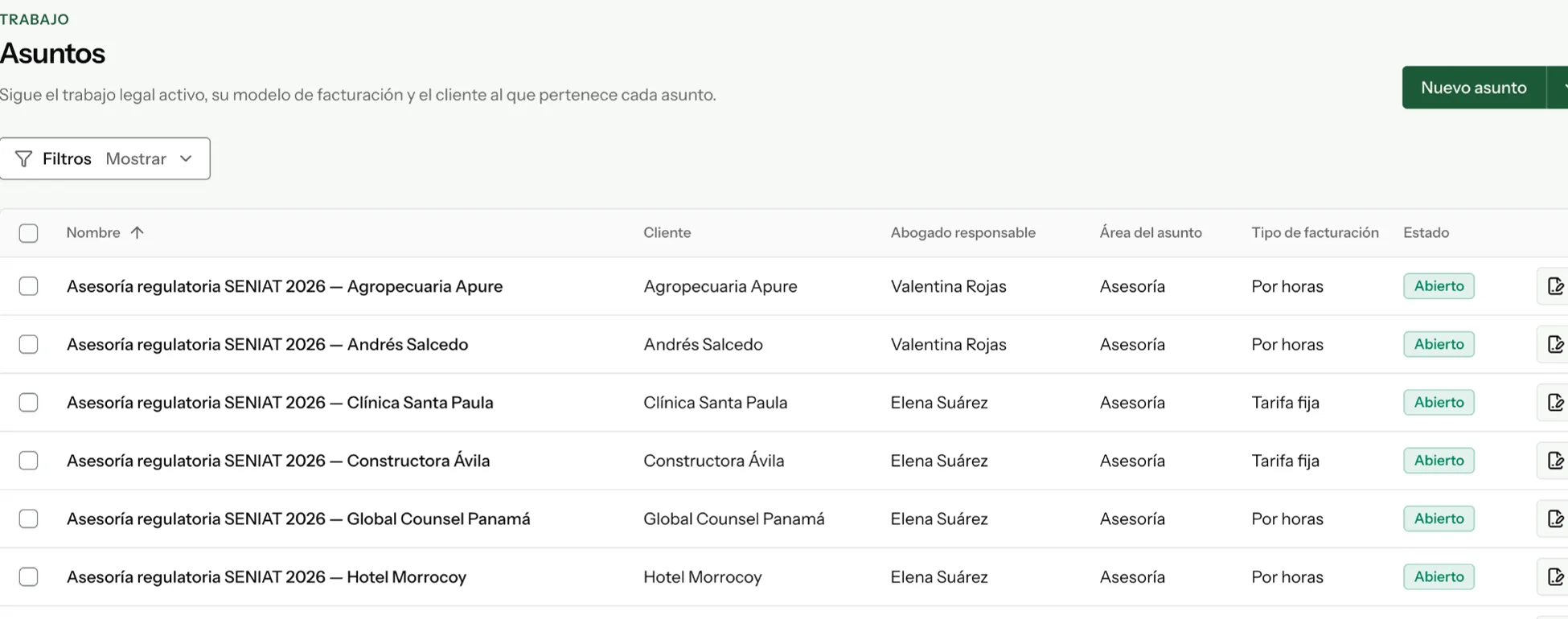The image size is (1568, 619).
Task: Click the Área del asunto column header
Action: coord(1151,232)
